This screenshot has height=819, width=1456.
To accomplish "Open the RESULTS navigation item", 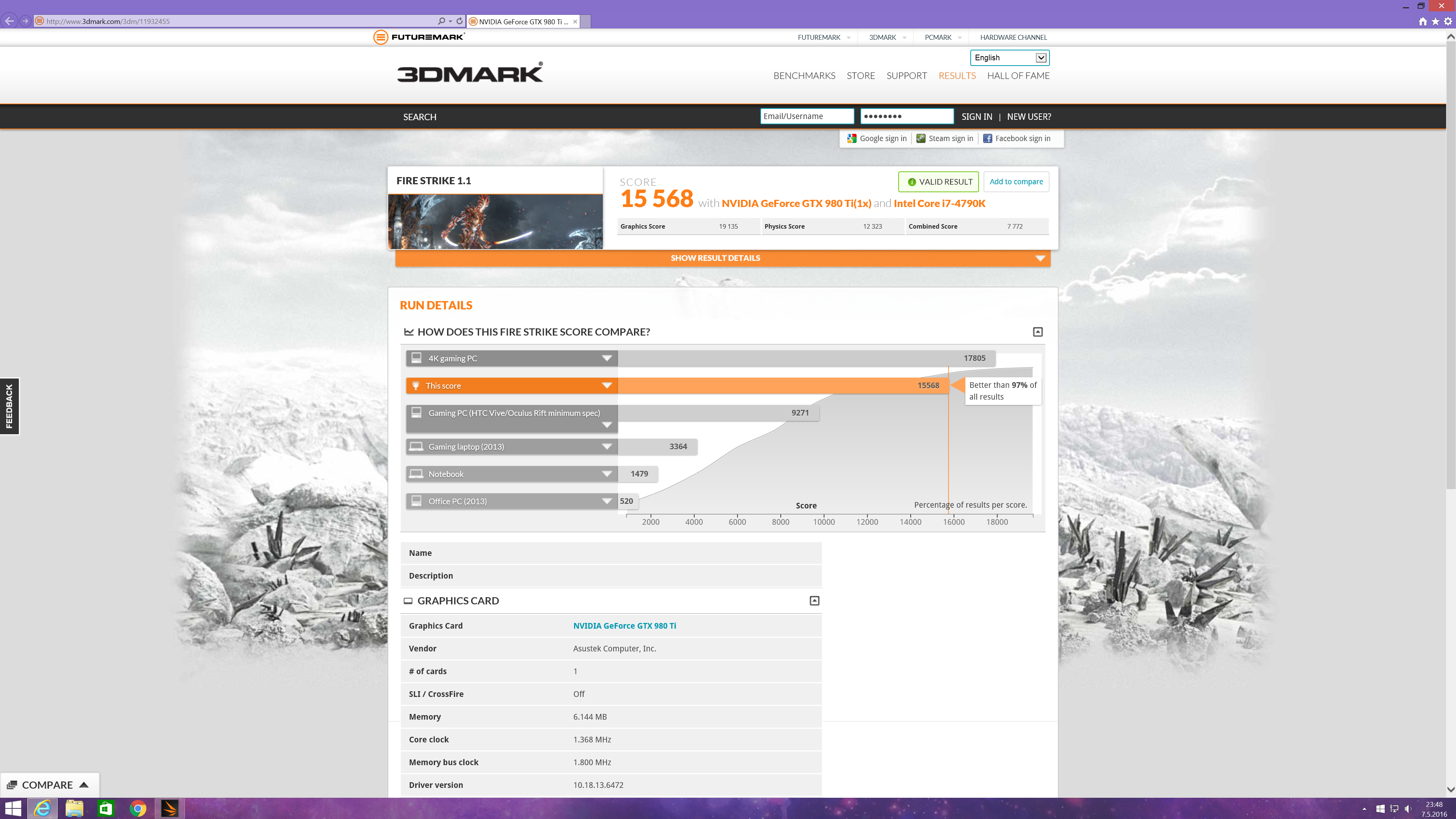I will coord(956,76).
